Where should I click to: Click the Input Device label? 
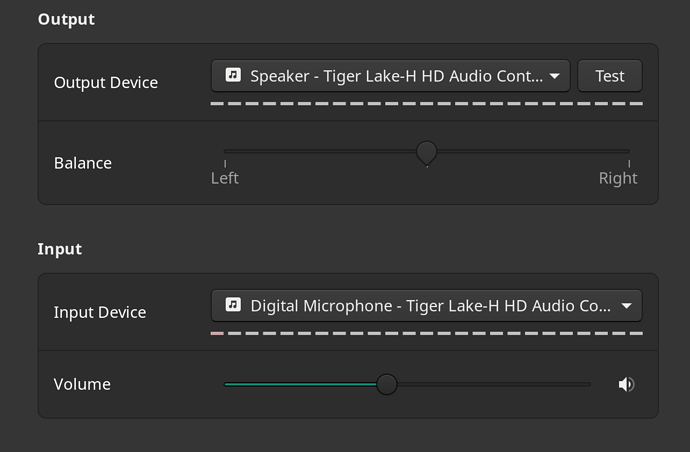tap(100, 312)
